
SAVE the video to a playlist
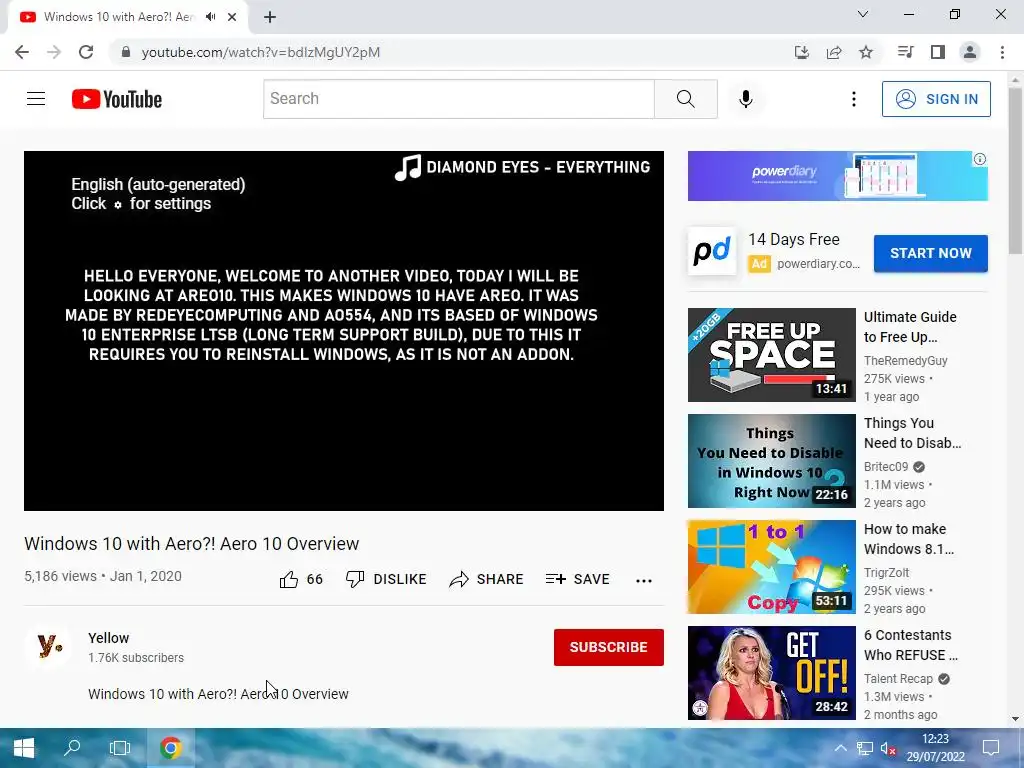[x=577, y=579]
